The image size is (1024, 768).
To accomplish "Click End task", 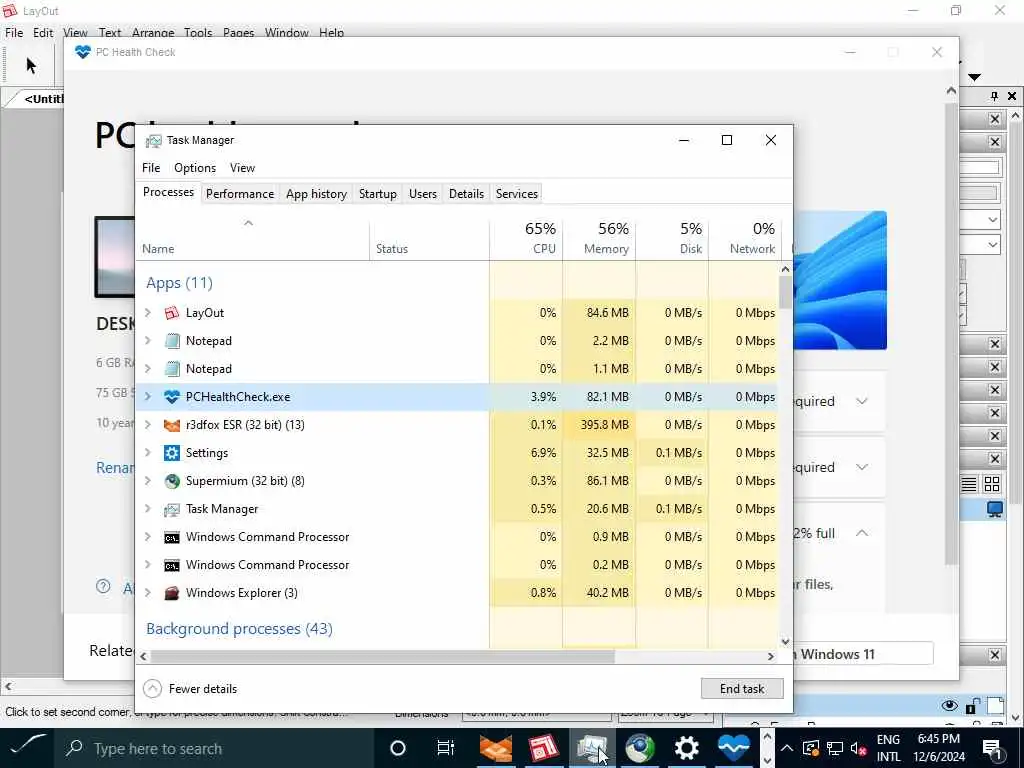I will tap(742, 688).
